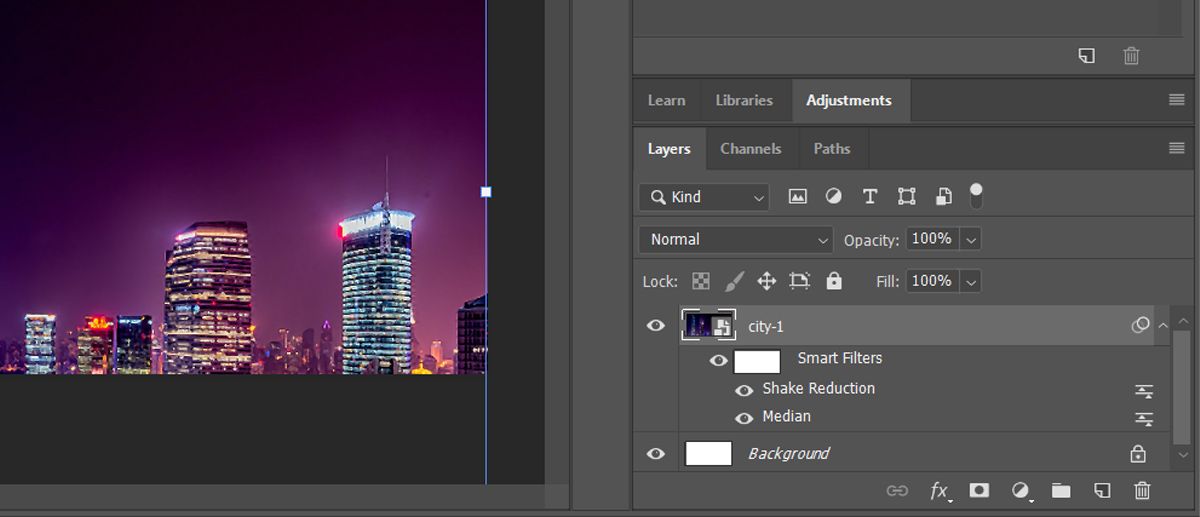This screenshot has height=517, width=1200.
Task: Create a new layer in Layers panel
Action: (1101, 490)
